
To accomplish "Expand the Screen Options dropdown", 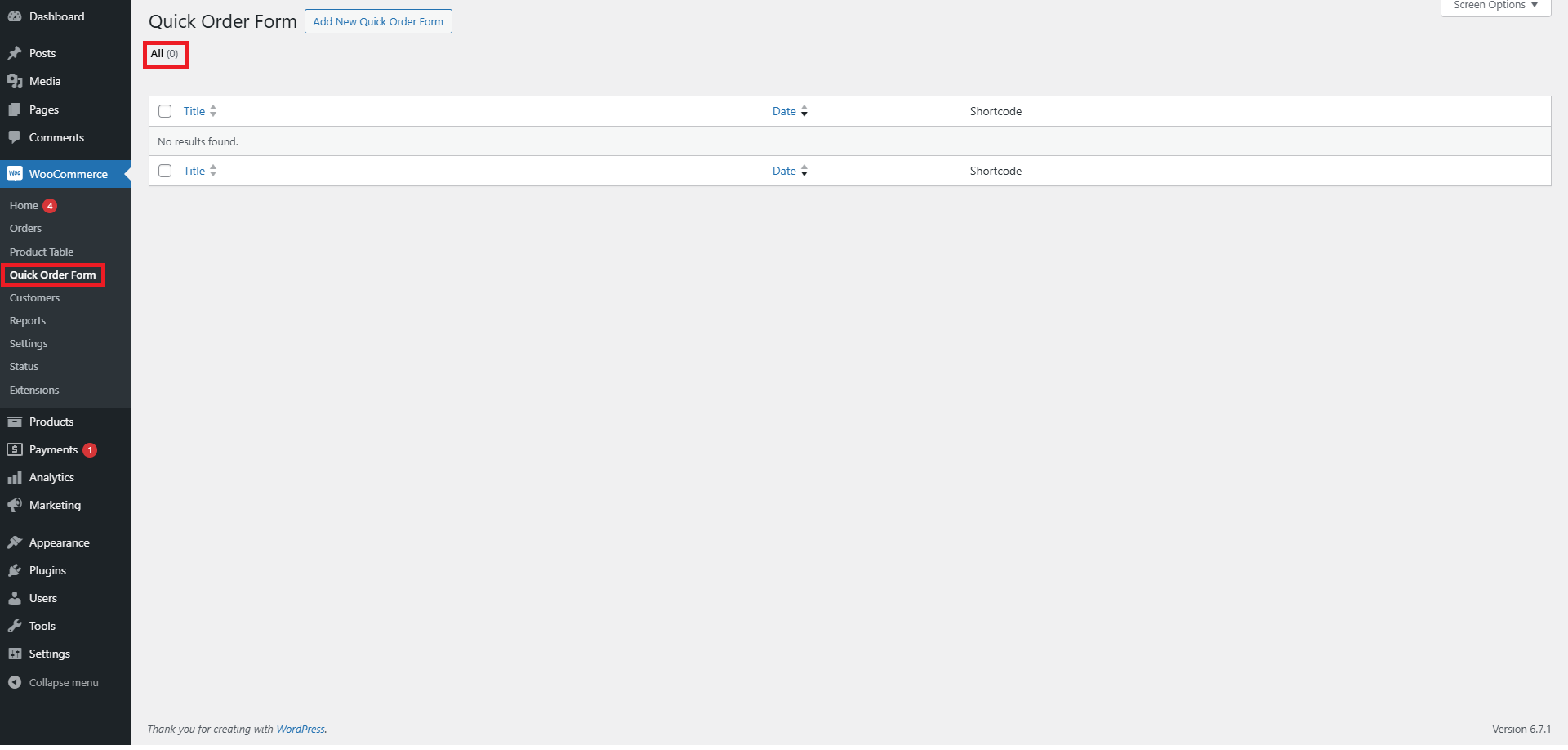I will 1495,6.
